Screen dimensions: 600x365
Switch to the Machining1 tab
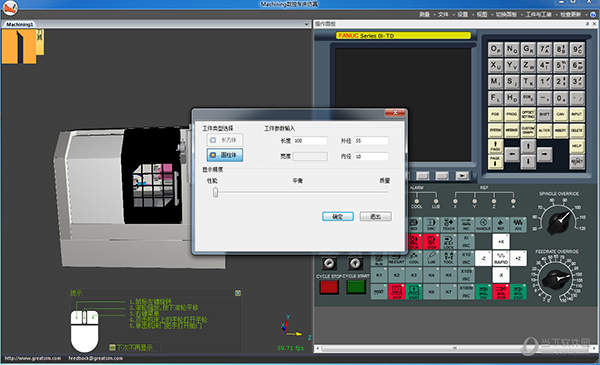(x=19, y=24)
